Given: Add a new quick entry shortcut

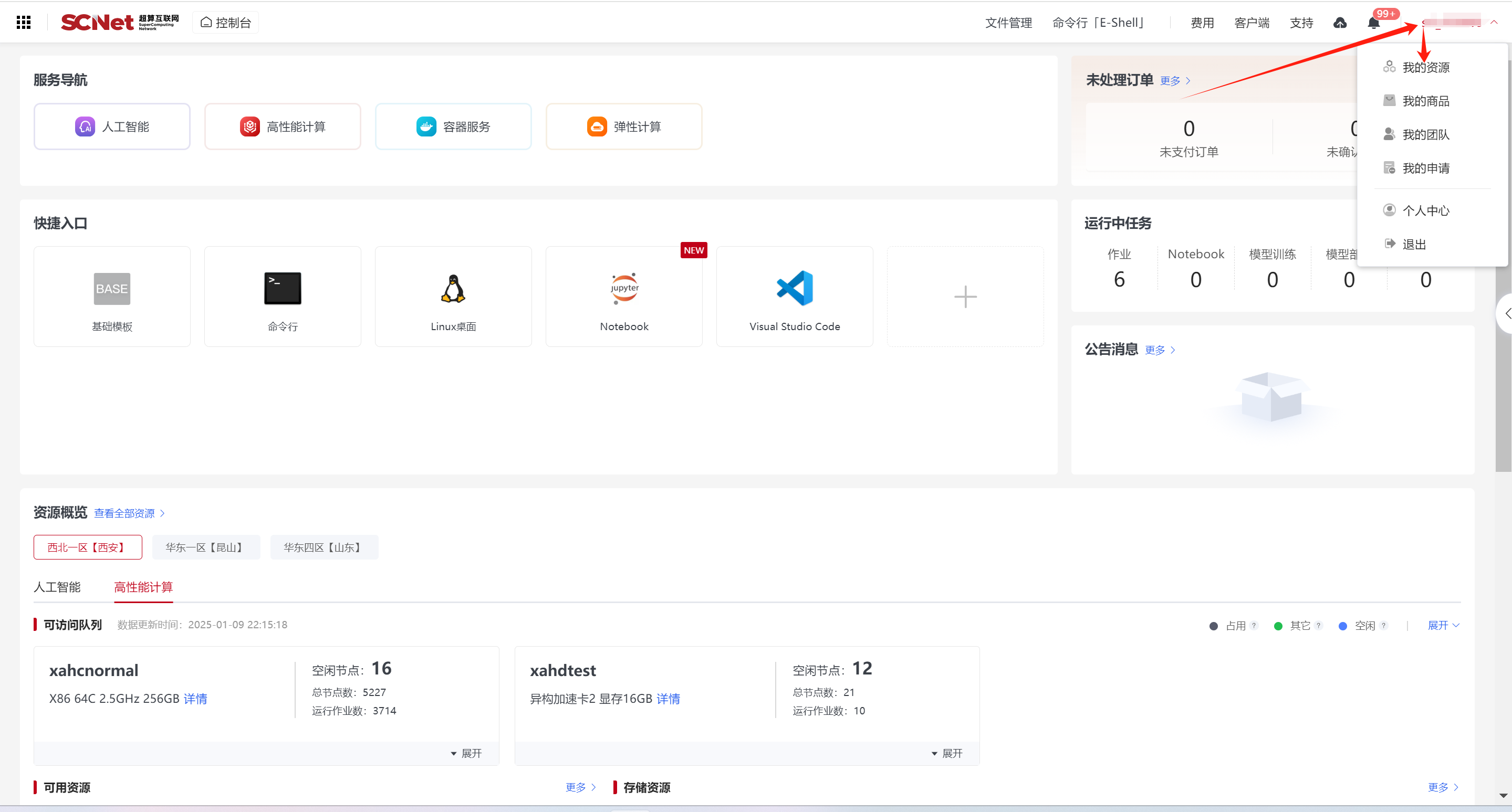Looking at the screenshot, I should 964,296.
